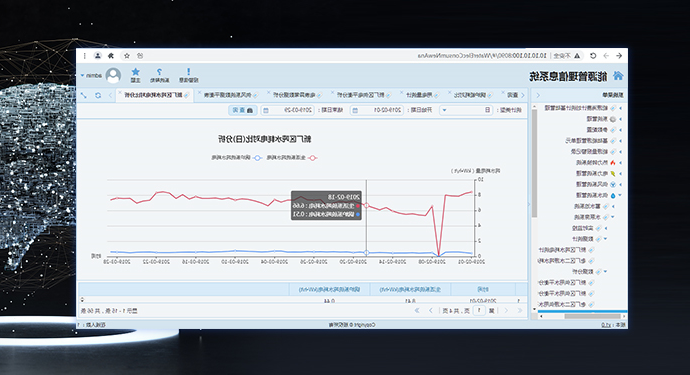Click the 时间 column header in the grid

484,289
